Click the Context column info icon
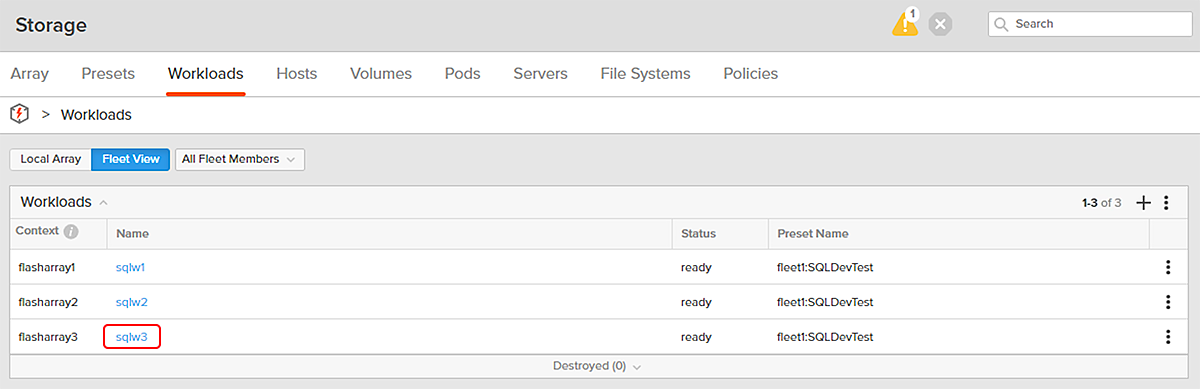This screenshot has height=389, width=1200. point(71,232)
